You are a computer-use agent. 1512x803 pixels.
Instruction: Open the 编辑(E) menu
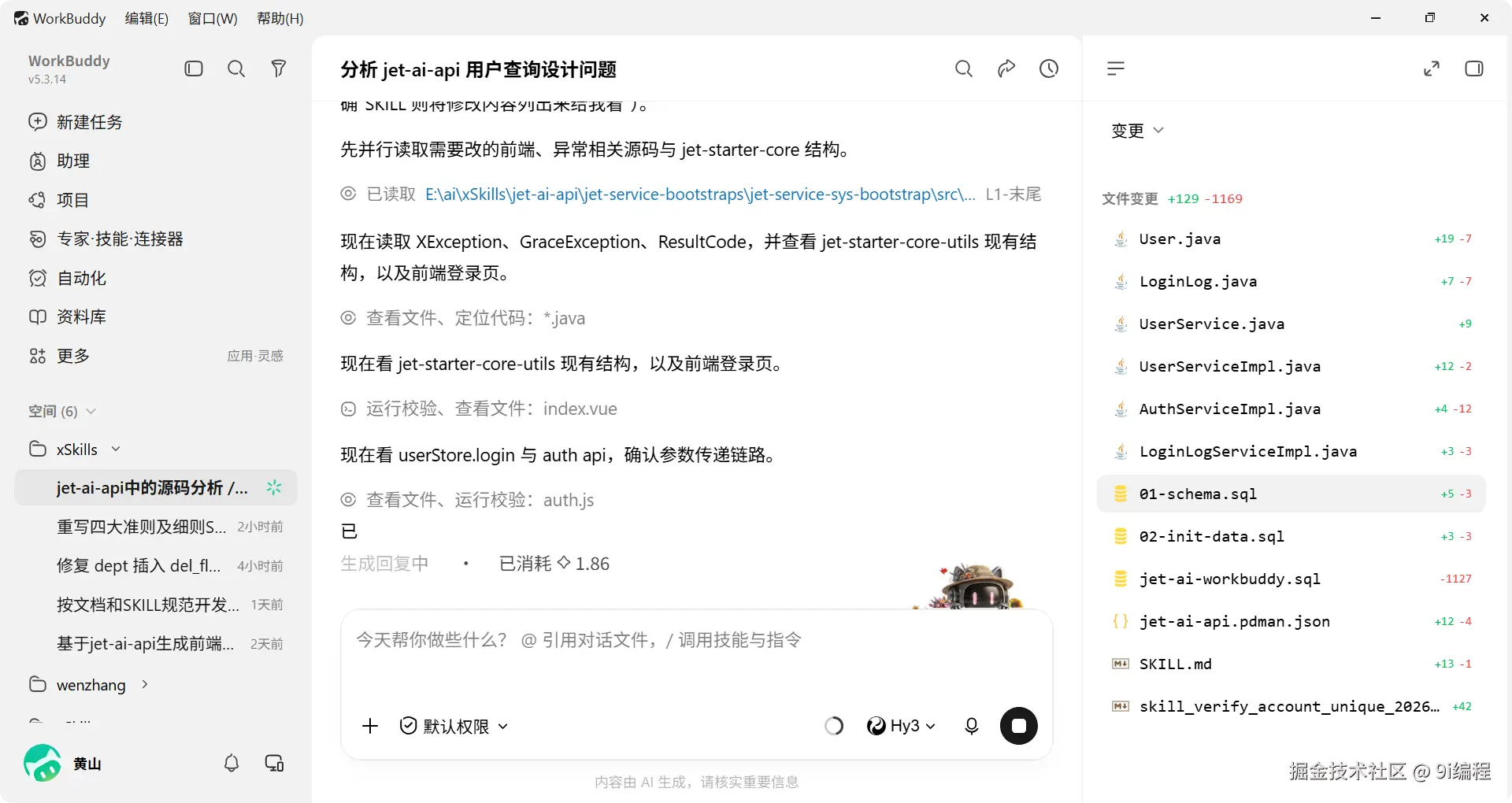[146, 18]
